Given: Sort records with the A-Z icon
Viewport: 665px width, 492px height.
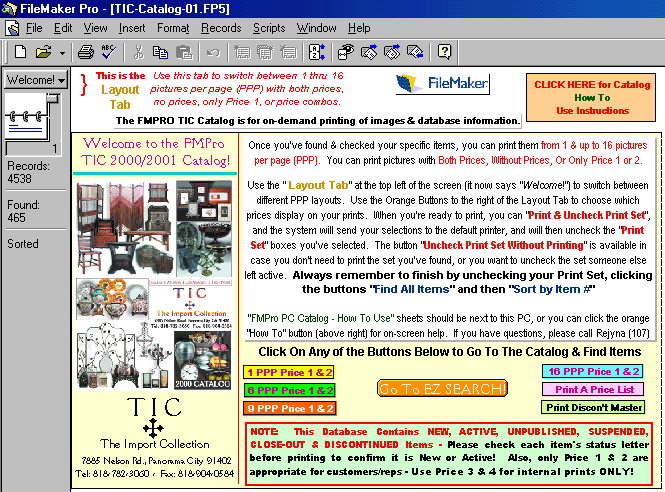Looking at the screenshot, I should 317,52.
